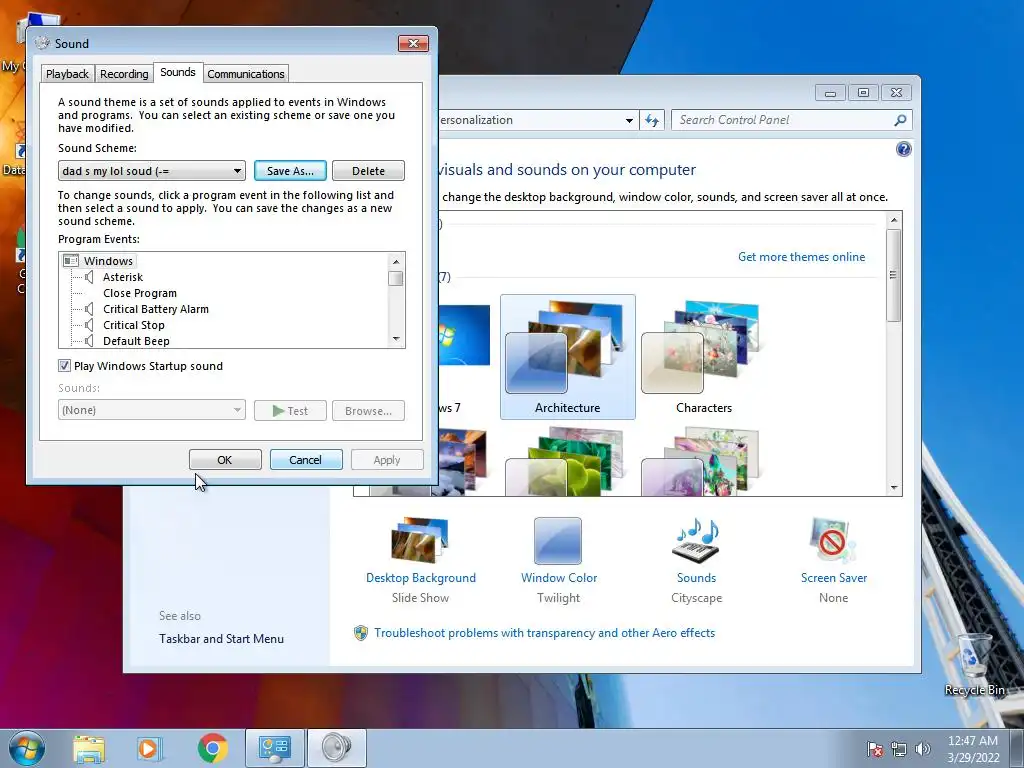
Task: Click the themes list scroll up arrow
Action: (894, 220)
